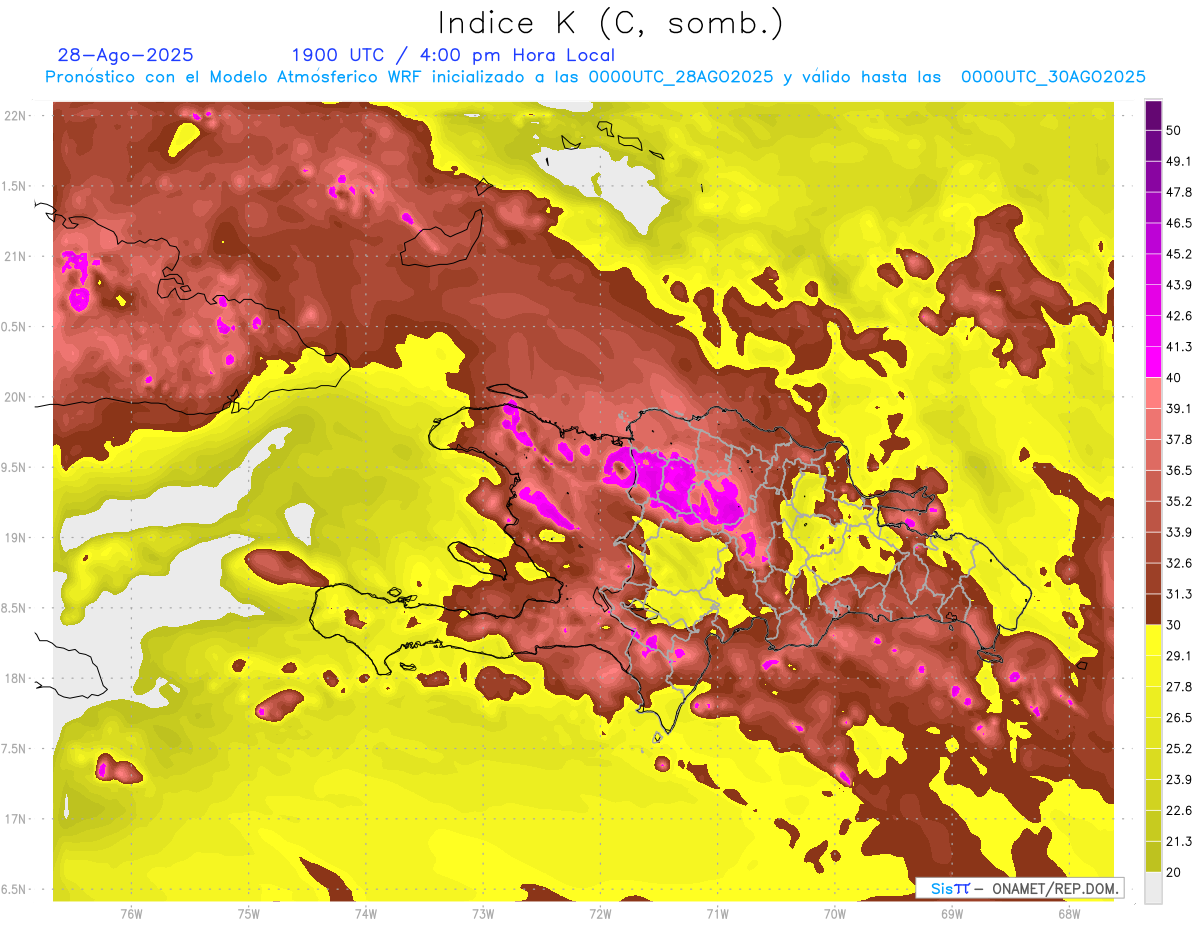Click the colorbar value "30"
1200x927 pixels.
coord(1174,625)
